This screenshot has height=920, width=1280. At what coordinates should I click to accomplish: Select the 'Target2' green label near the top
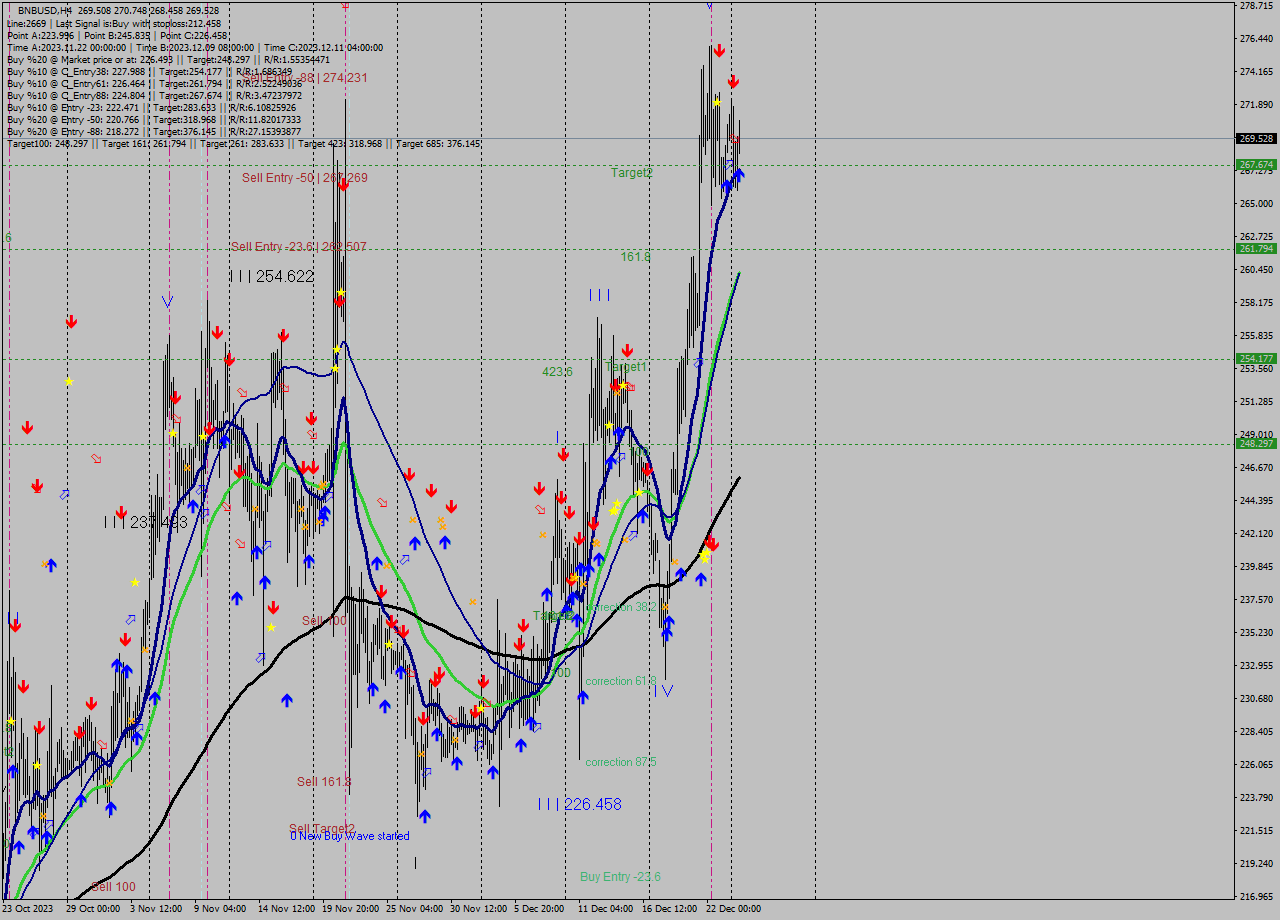point(632,172)
